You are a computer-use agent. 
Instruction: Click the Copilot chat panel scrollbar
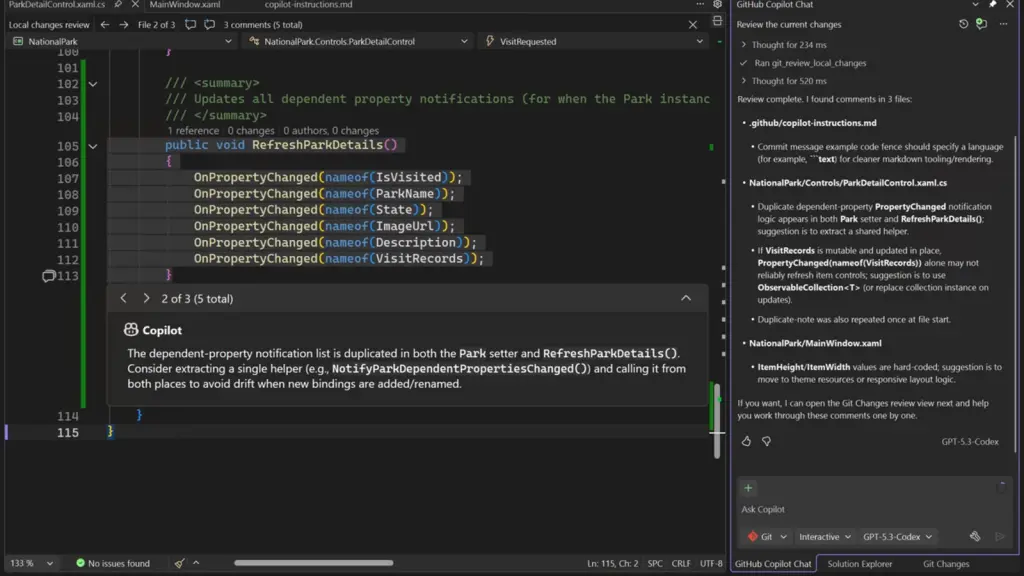(1016, 294)
